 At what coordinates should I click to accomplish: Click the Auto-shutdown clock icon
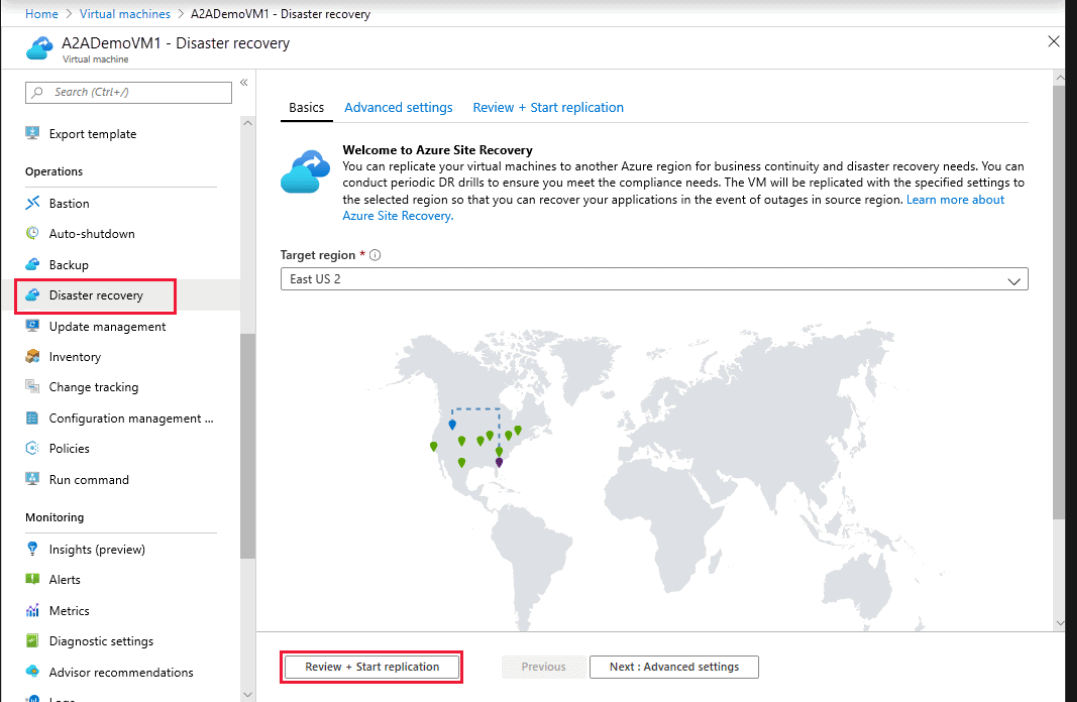[32, 234]
